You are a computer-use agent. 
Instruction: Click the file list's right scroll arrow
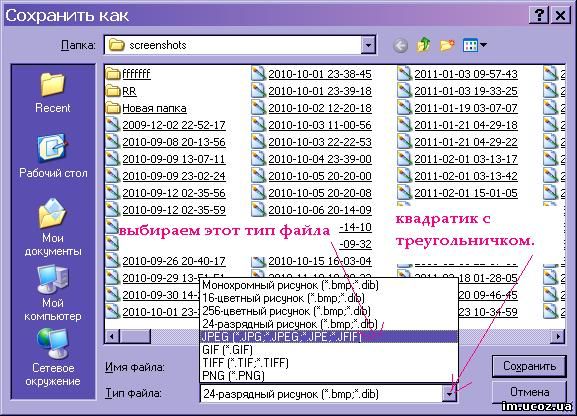coord(558,336)
